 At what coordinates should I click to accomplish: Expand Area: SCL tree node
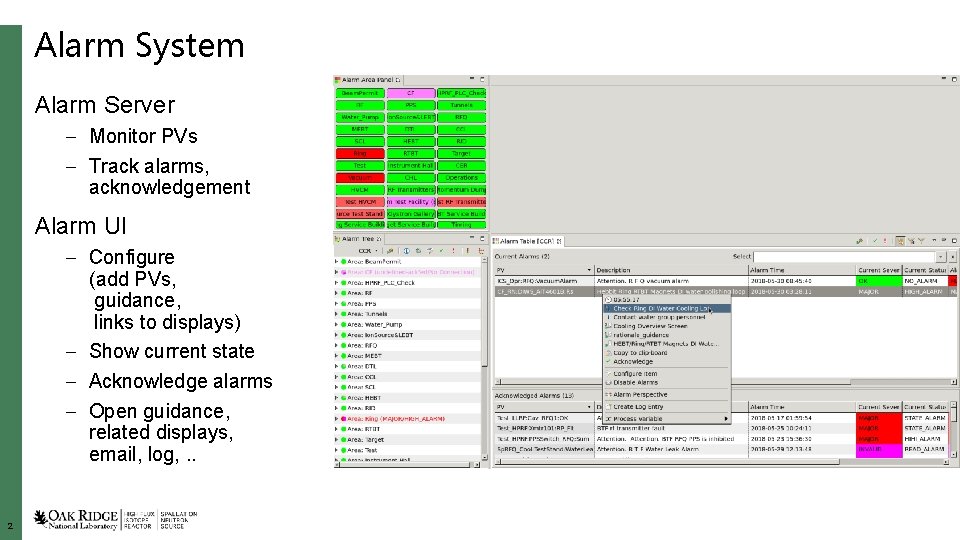click(336, 387)
